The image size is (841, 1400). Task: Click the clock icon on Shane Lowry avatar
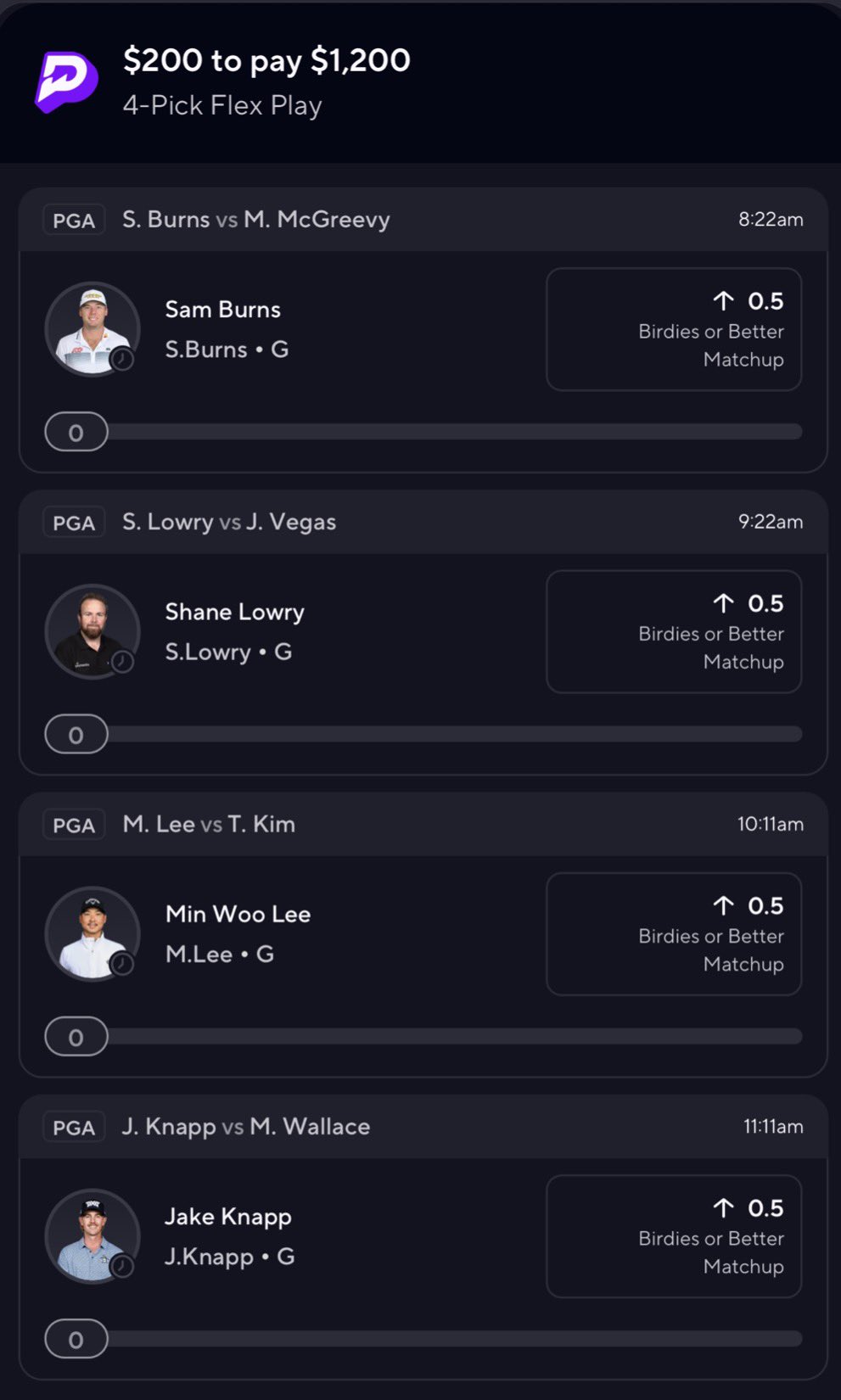tap(123, 662)
